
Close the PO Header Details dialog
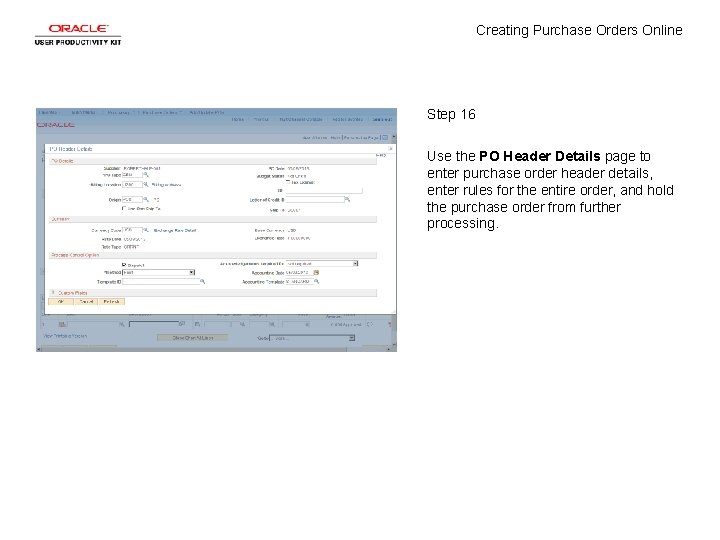(391, 148)
